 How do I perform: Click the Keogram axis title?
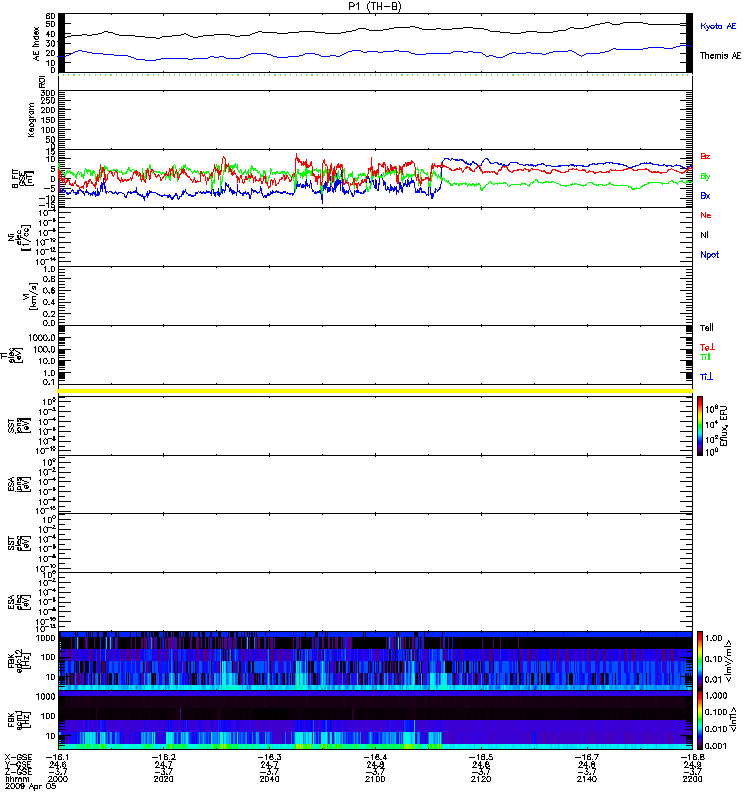click(x=31, y=120)
